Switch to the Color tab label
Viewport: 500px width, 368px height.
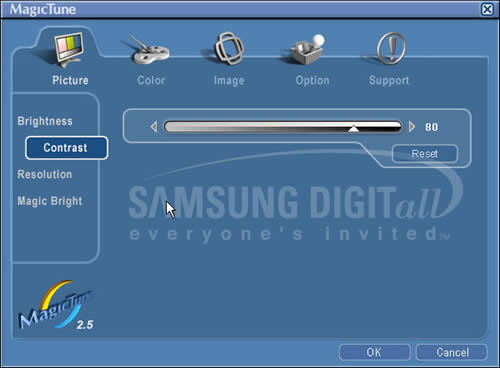point(151,80)
